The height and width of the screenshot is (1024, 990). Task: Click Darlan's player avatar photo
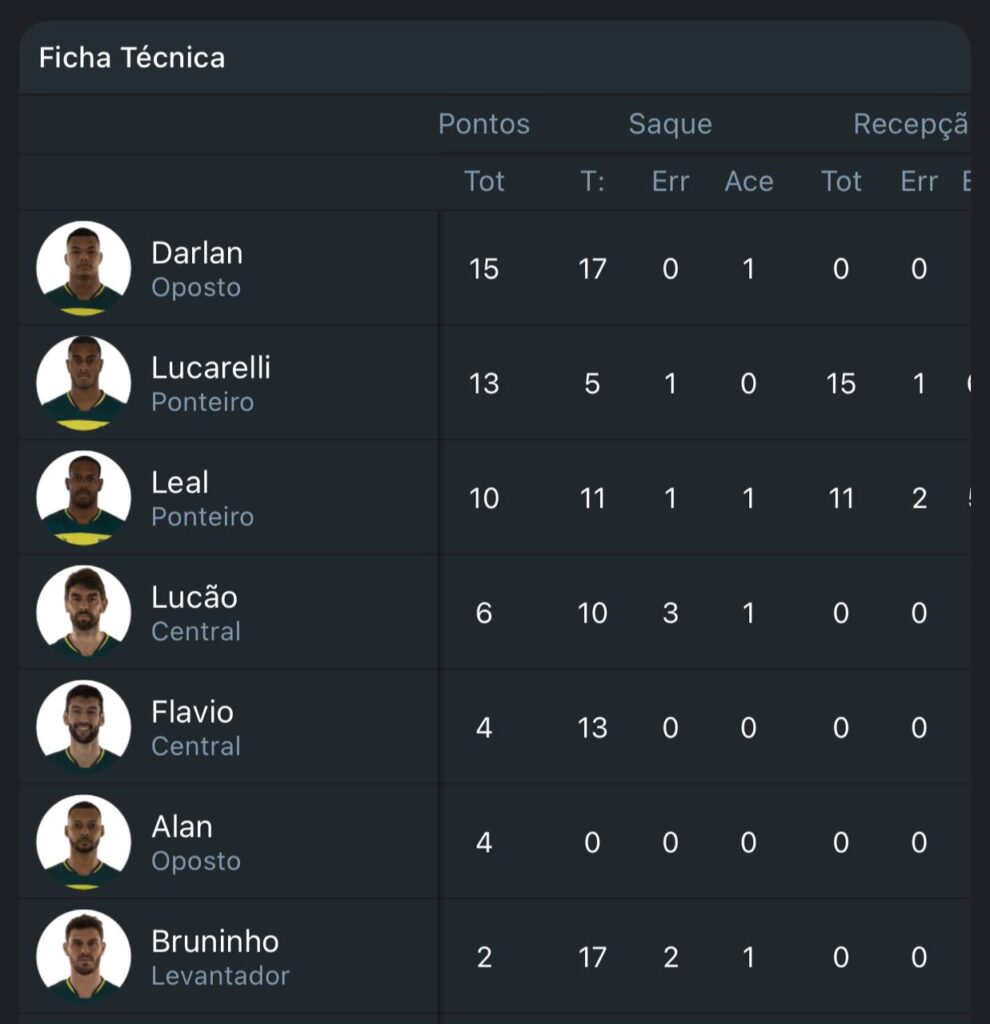tap(84, 268)
